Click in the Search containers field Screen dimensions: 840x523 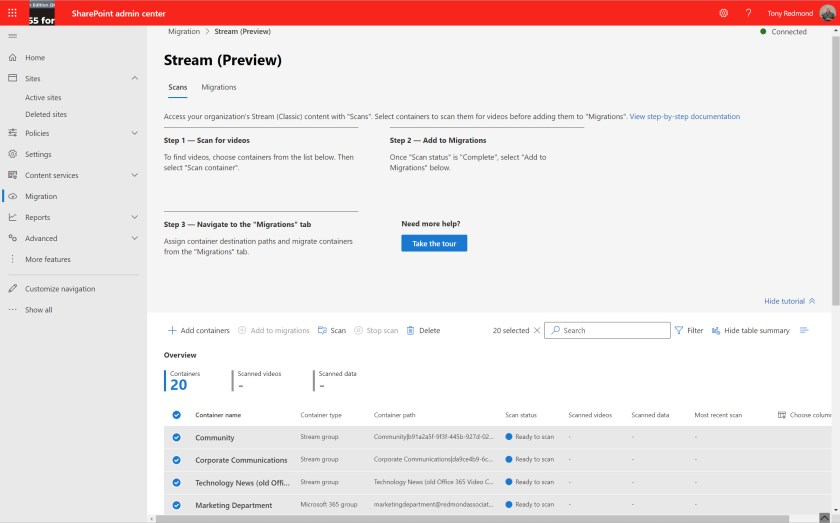click(x=608, y=330)
